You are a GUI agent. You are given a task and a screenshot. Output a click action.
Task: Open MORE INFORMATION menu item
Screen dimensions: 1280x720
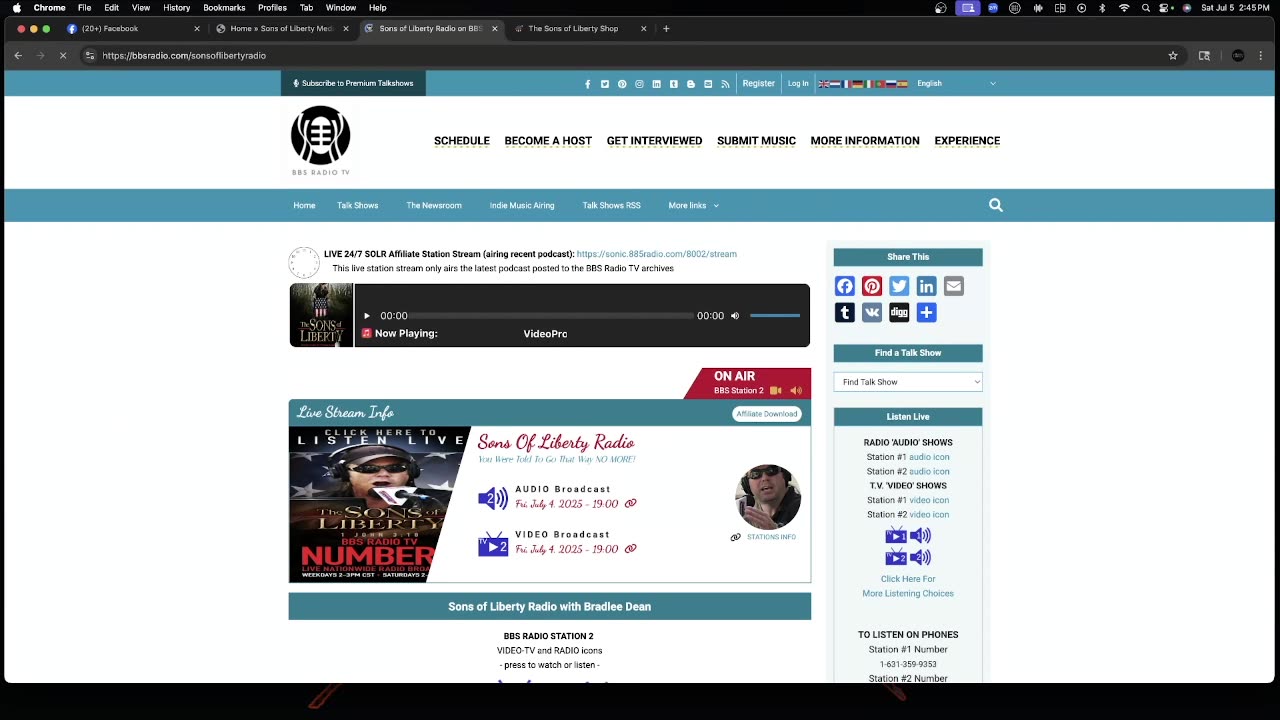pyautogui.click(x=865, y=141)
